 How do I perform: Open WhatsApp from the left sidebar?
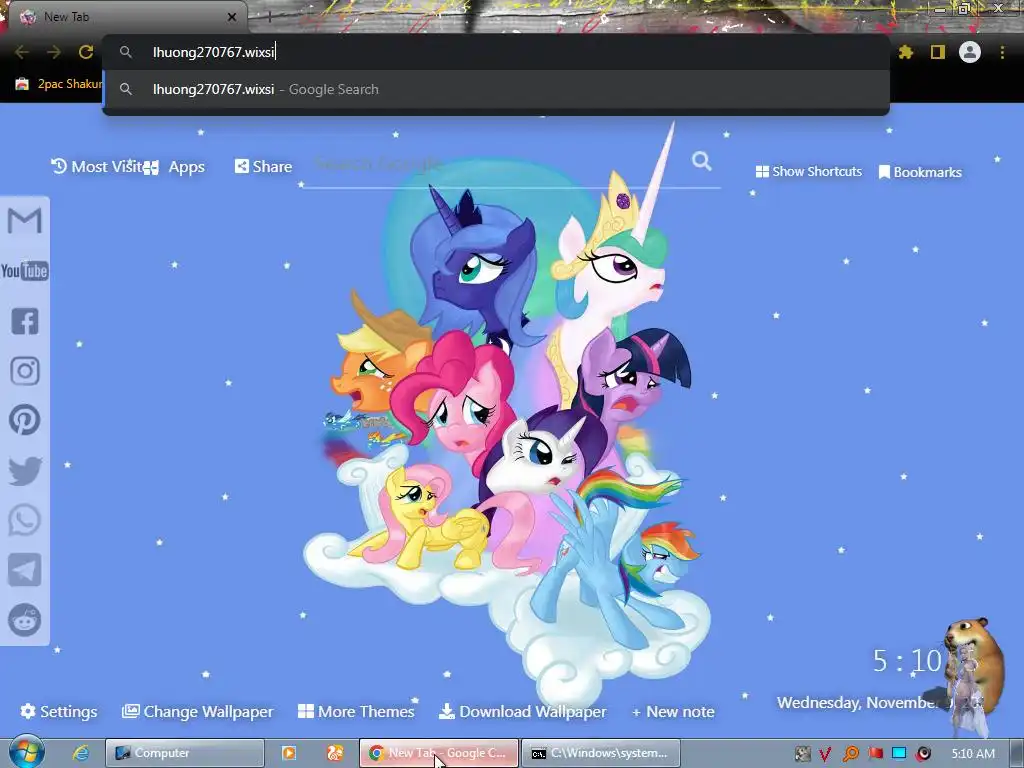click(25, 520)
